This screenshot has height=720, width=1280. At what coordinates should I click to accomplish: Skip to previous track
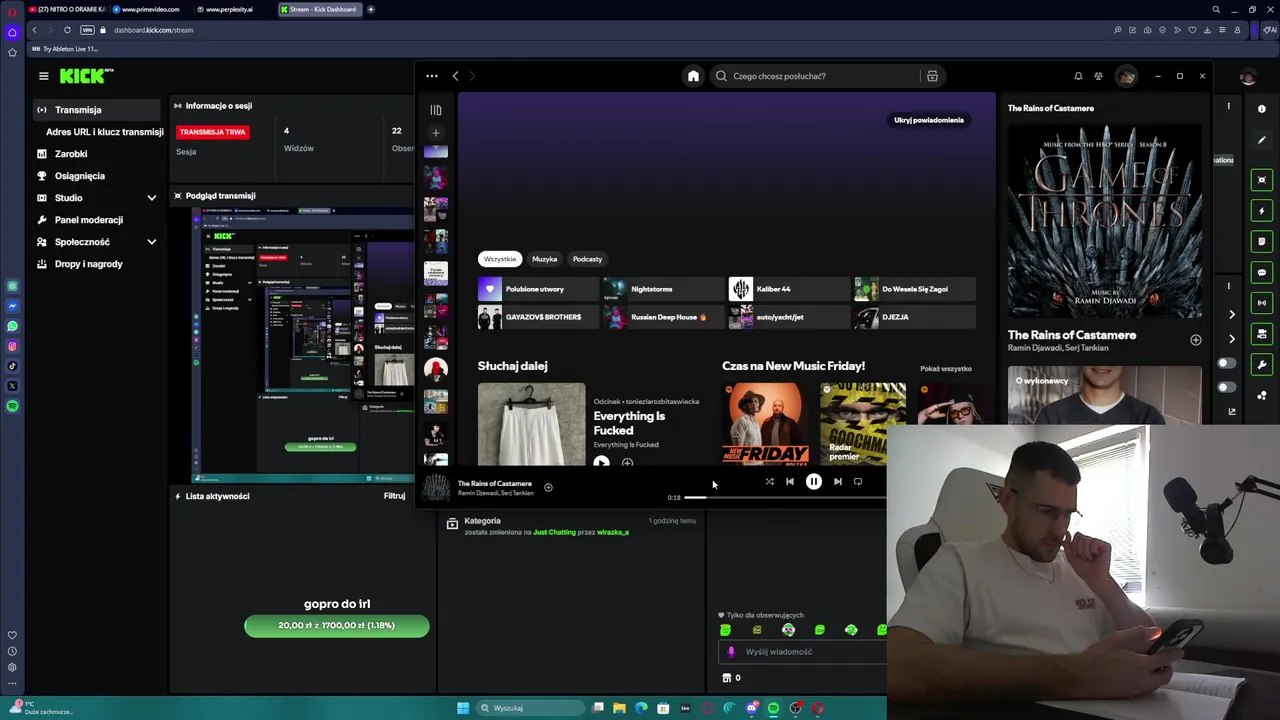(790, 482)
